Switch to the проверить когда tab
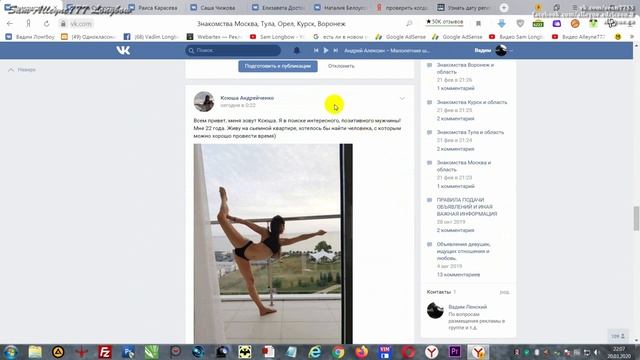Screen dimensions: 640x360 pos(402,8)
